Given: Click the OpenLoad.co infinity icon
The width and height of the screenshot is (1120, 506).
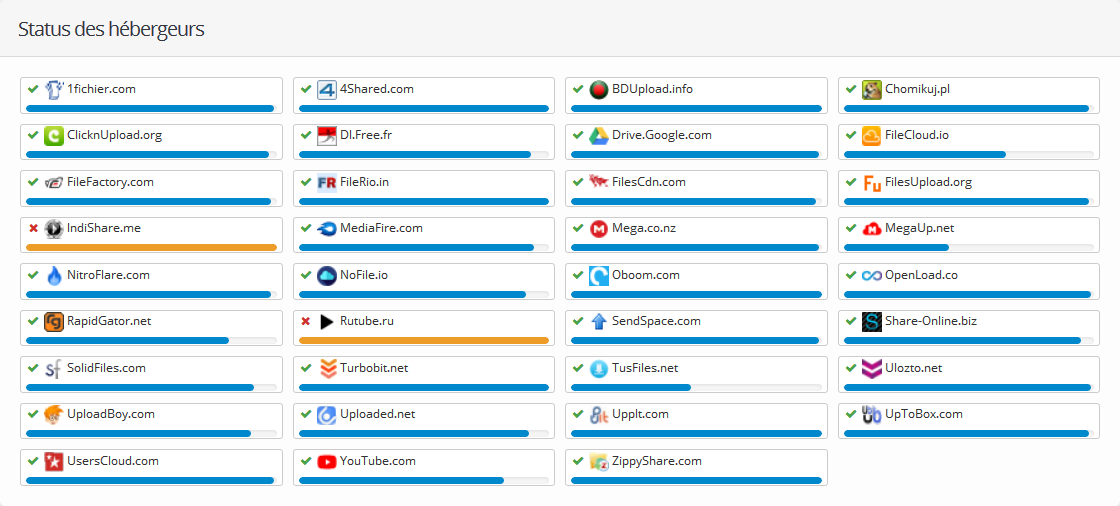Looking at the screenshot, I should click(x=871, y=276).
